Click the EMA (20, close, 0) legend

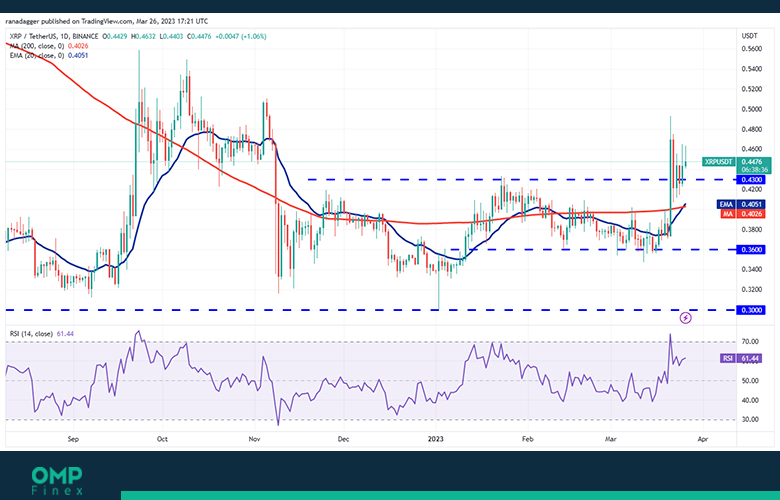tap(37, 55)
